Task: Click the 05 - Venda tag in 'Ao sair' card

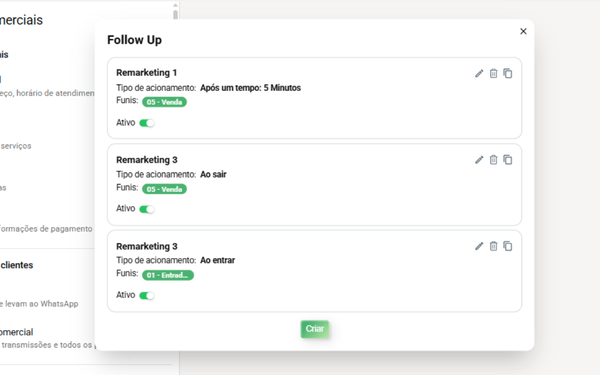Action: click(164, 189)
